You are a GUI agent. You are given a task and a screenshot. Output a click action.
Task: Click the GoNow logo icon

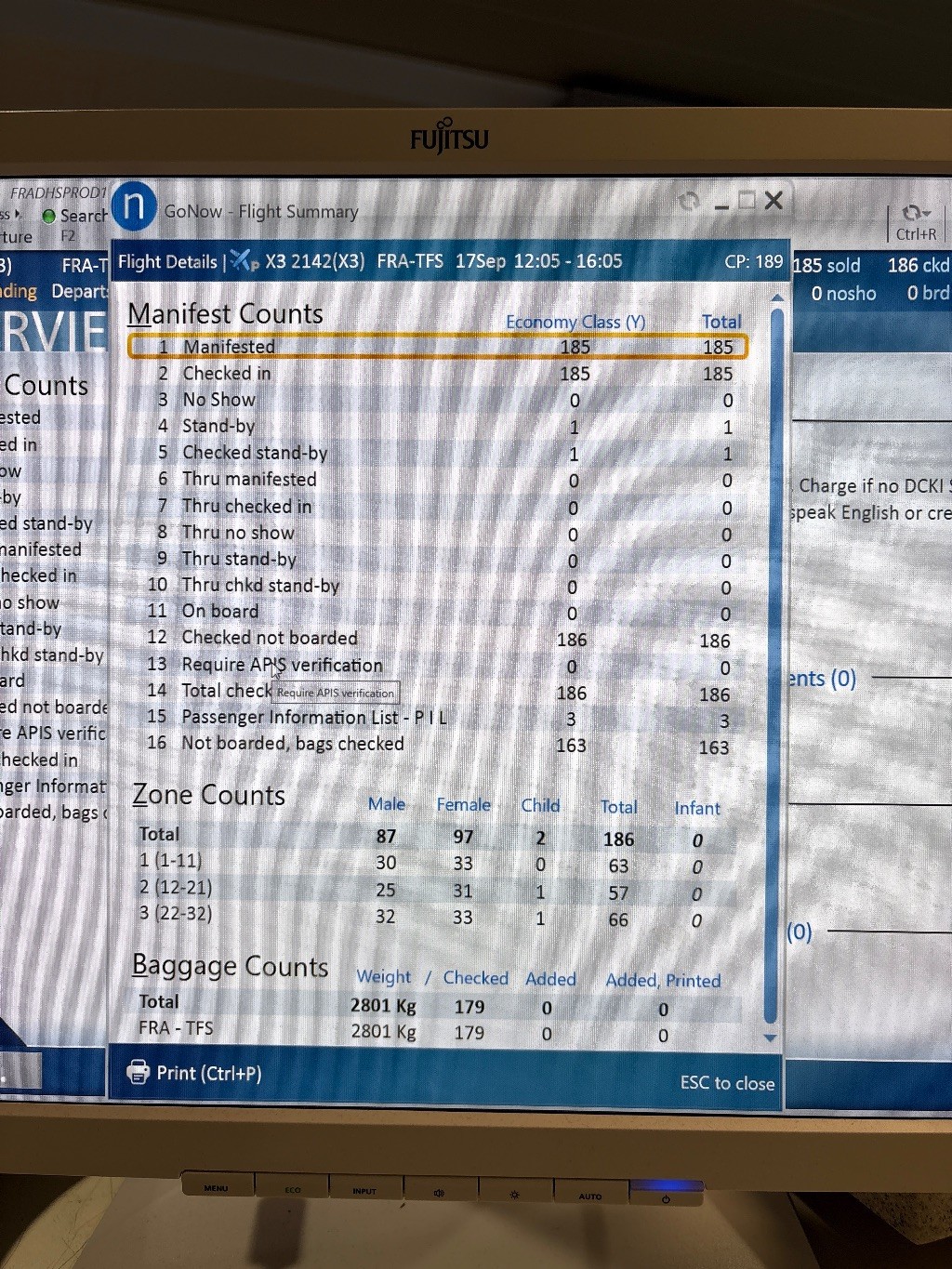click(134, 205)
